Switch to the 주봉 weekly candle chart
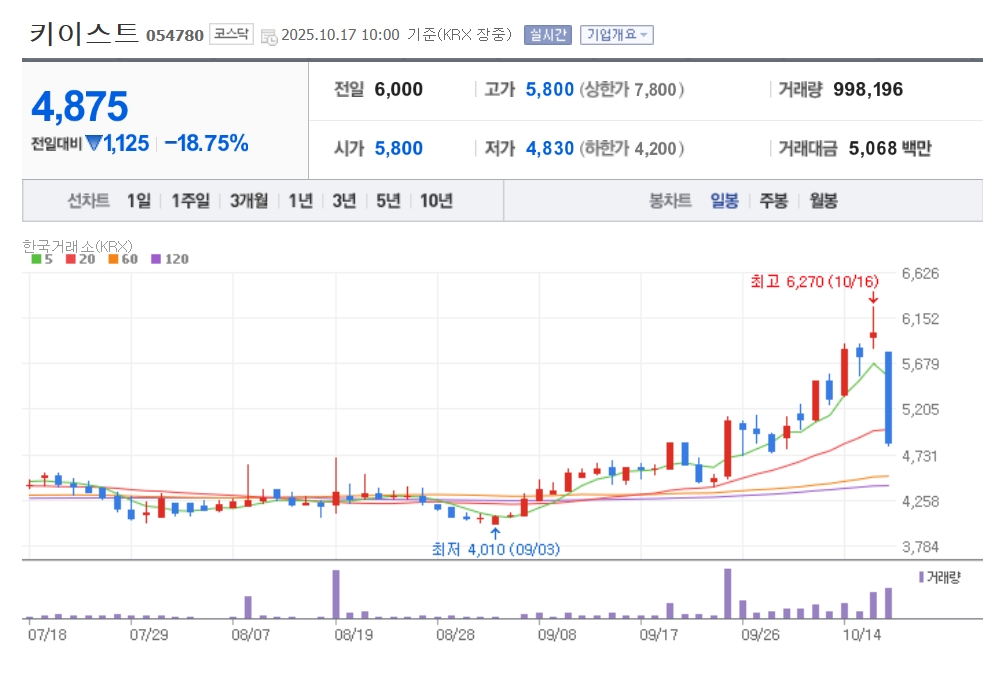Screen dimensions: 983x680 [773, 201]
